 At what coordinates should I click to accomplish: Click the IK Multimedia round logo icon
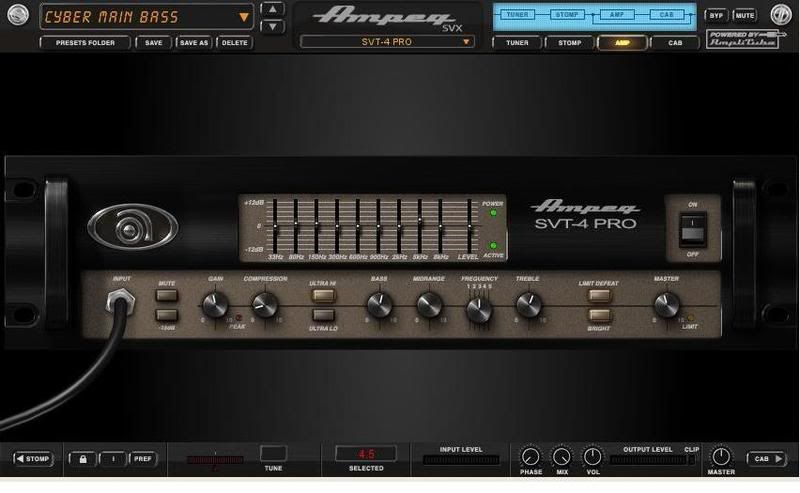pyautogui.click(x=781, y=15)
